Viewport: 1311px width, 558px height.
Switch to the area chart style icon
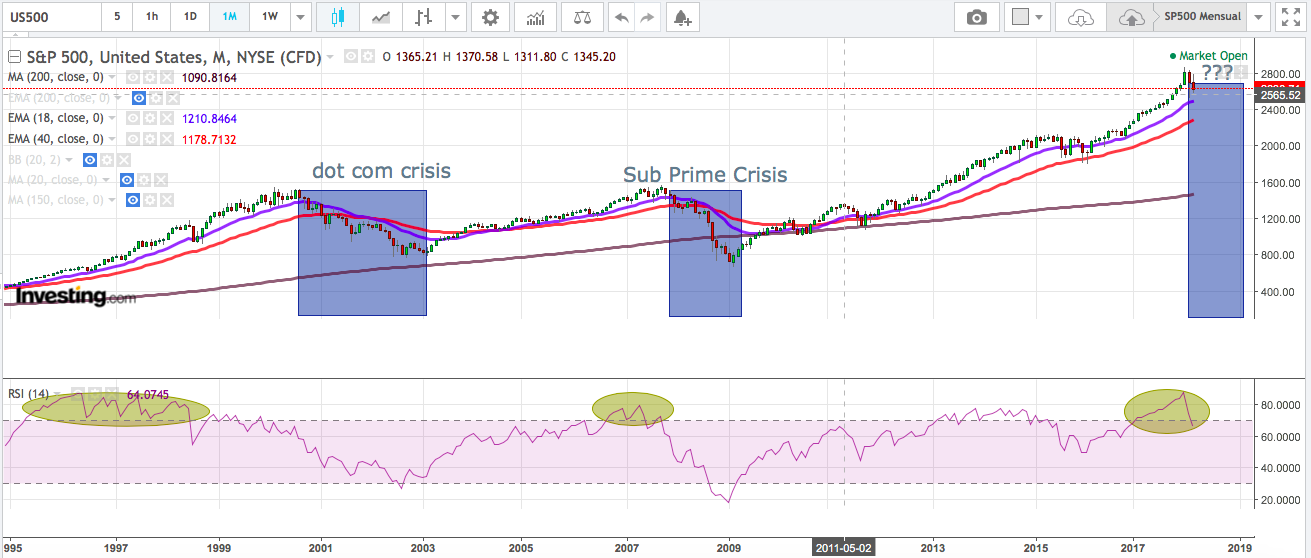tap(381, 17)
